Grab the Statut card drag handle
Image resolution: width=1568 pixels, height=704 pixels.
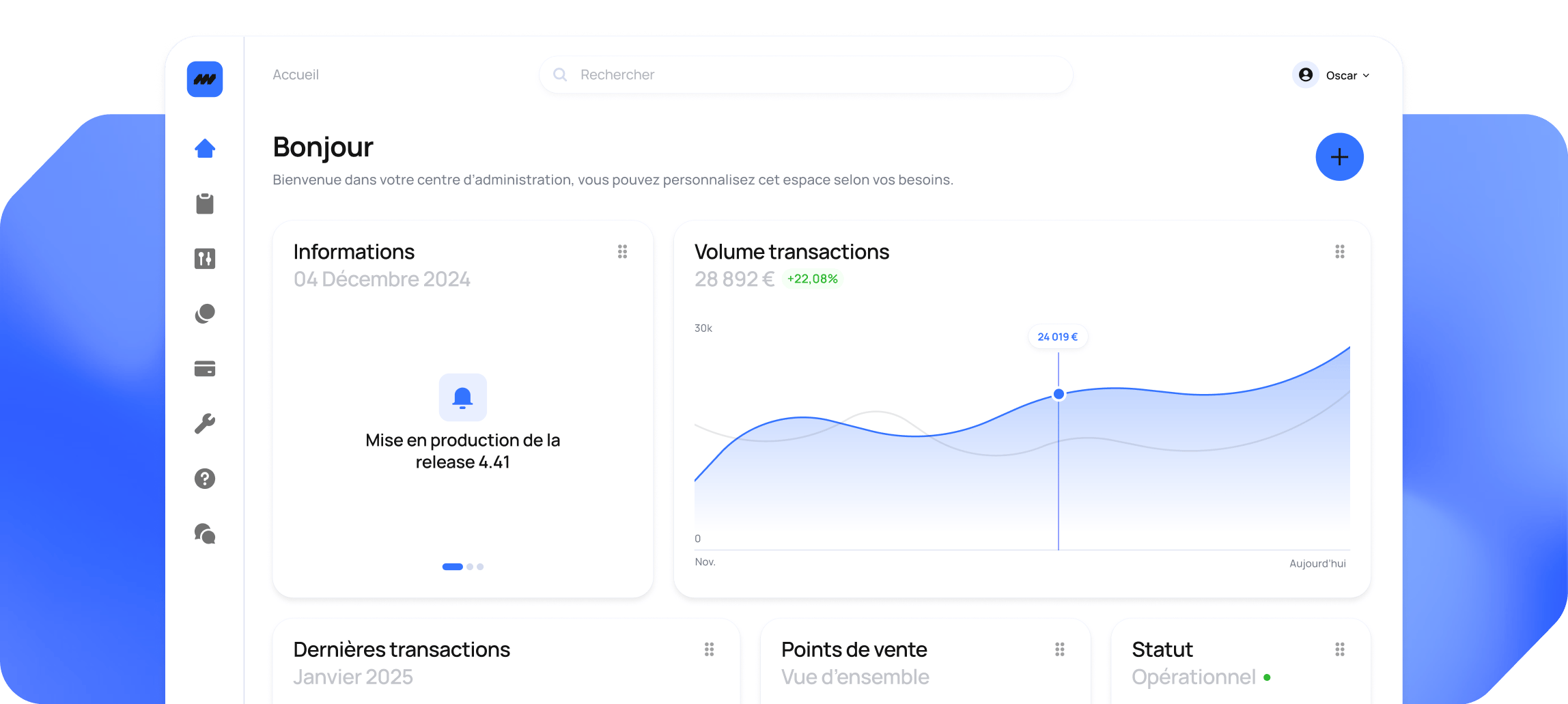(x=1340, y=649)
